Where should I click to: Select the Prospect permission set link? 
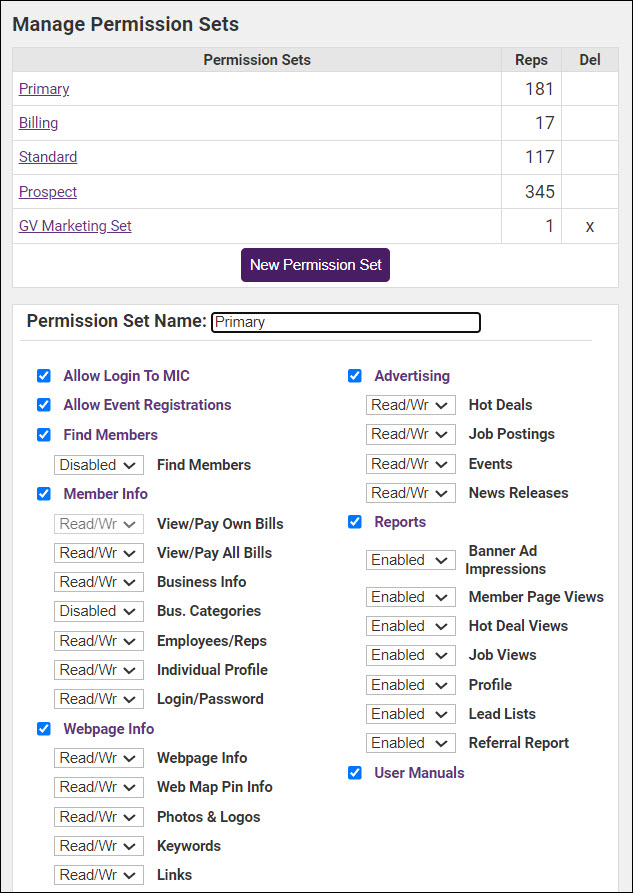48,192
